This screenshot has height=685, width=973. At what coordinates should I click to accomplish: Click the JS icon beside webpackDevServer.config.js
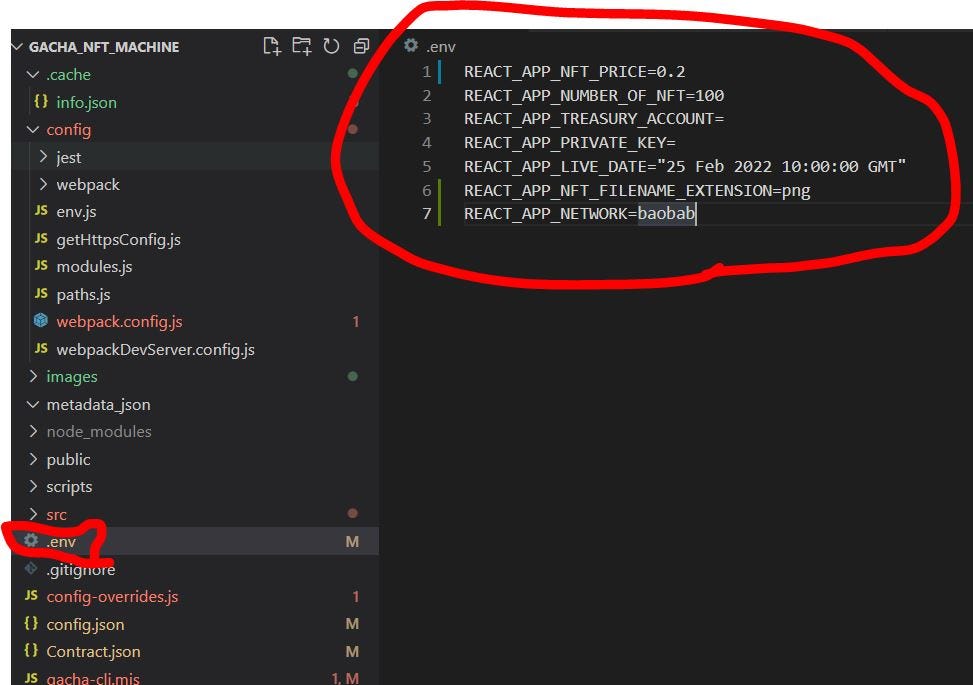[41, 349]
